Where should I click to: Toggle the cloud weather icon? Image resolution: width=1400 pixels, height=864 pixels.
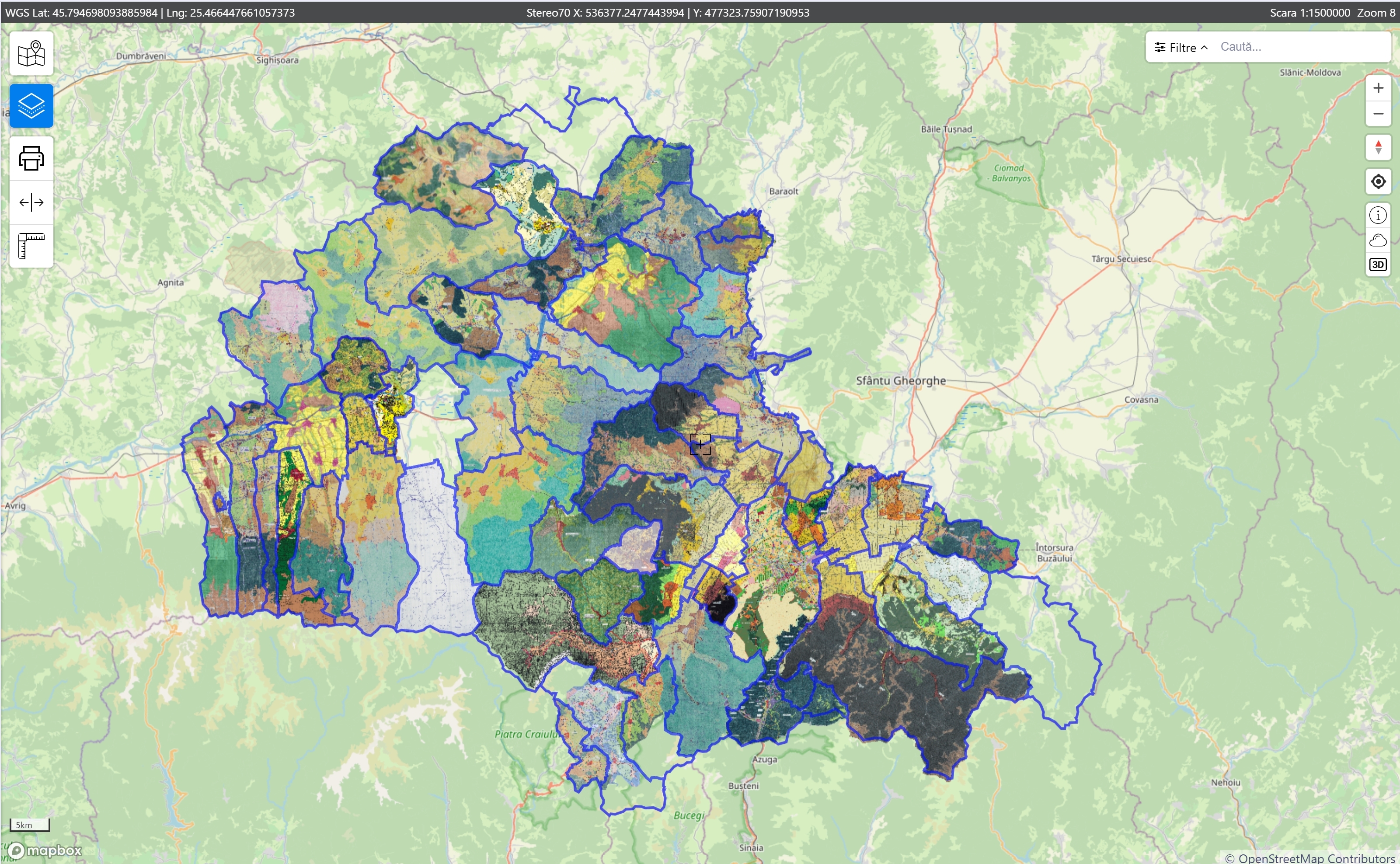point(1378,240)
